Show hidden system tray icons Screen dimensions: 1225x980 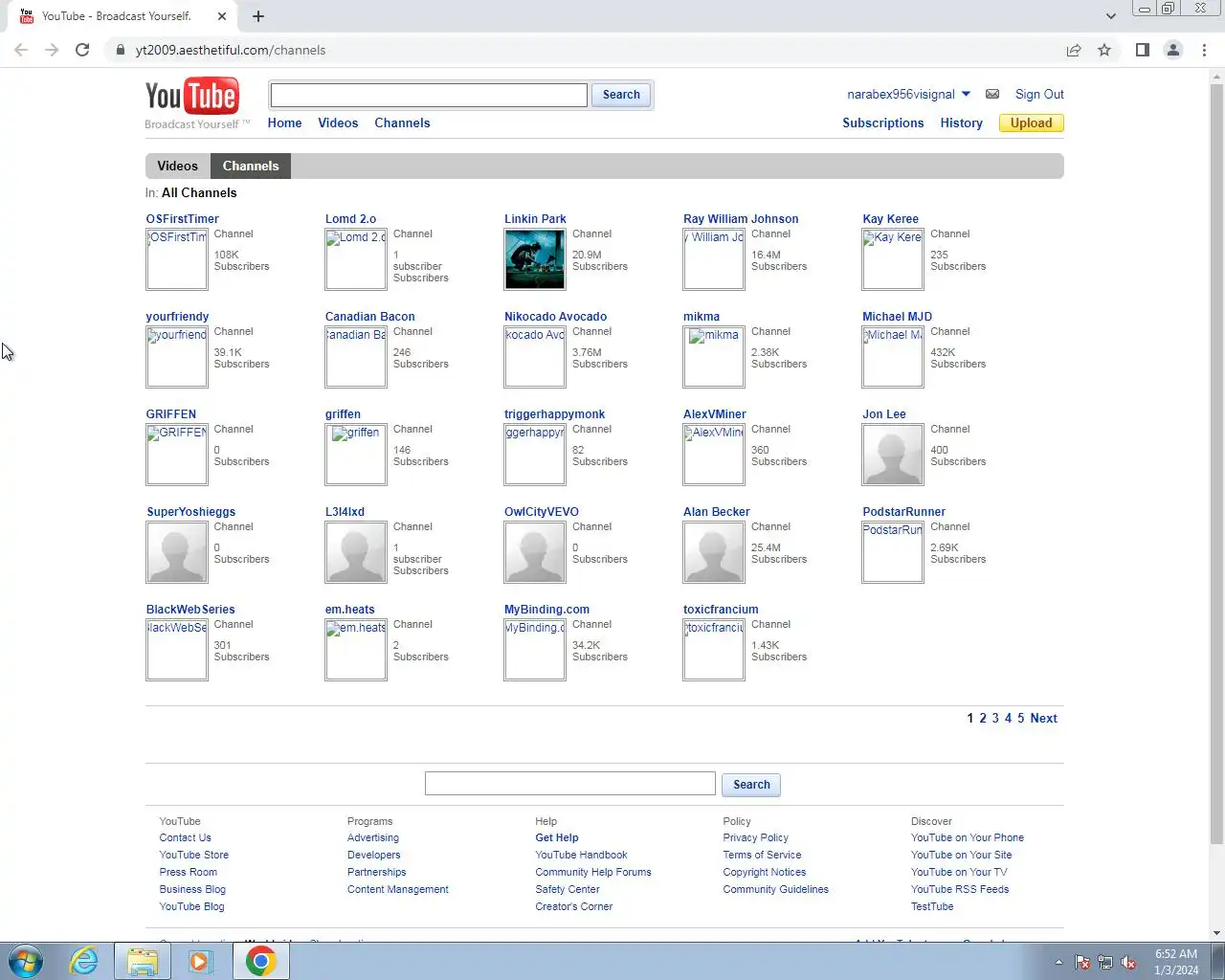click(1058, 963)
